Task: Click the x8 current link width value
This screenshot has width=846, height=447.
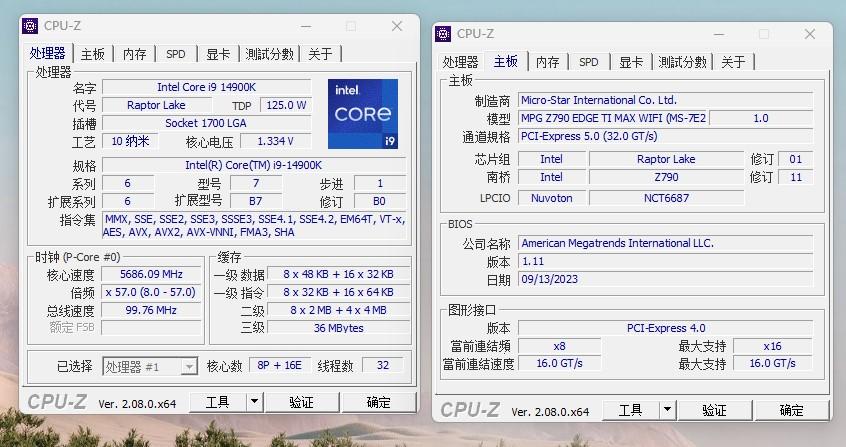Action: [560, 346]
